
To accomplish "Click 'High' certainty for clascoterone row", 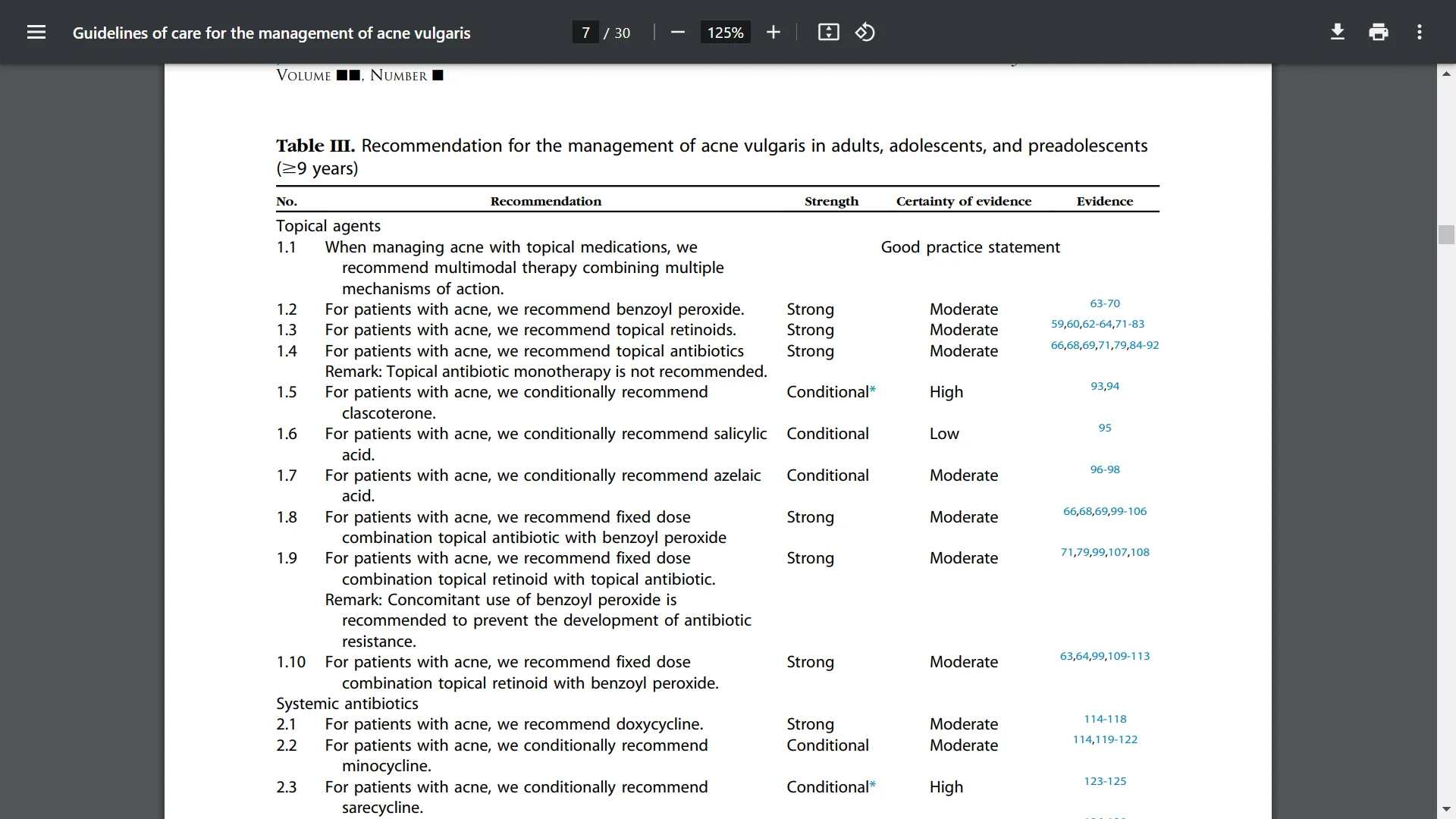I will (x=946, y=392).
